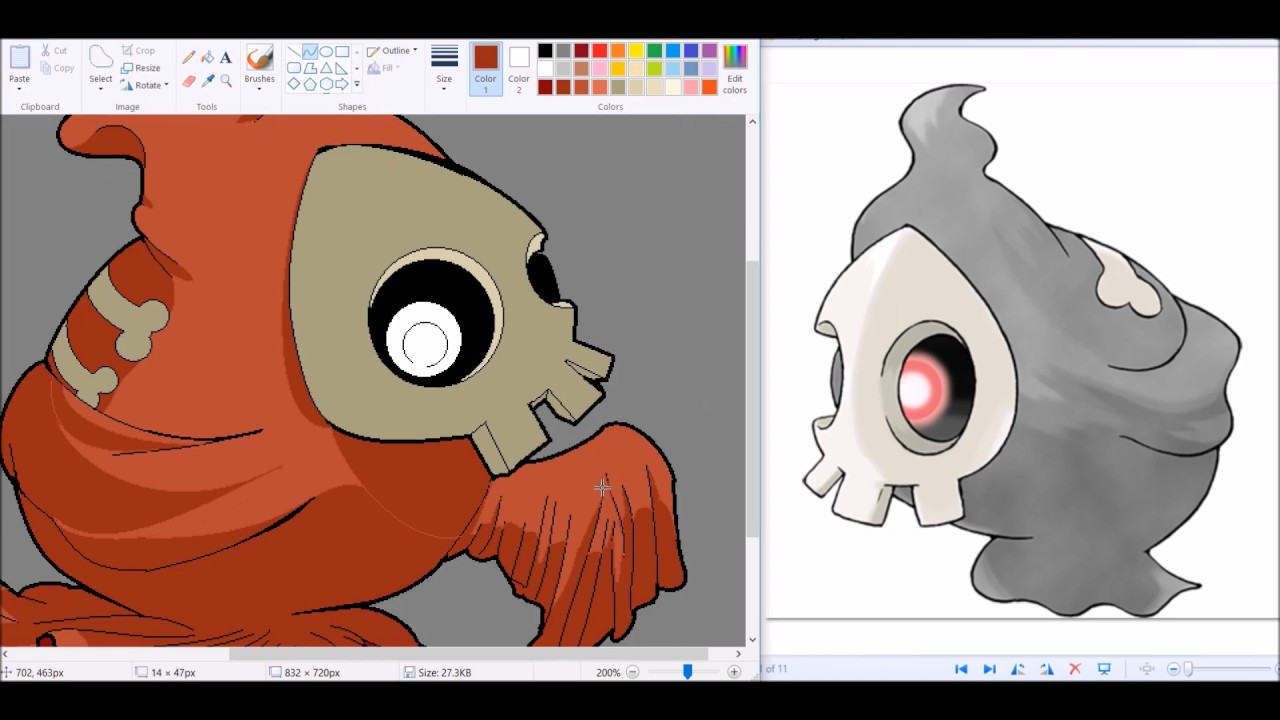The height and width of the screenshot is (720, 1280).
Task: Choose the Pentagon shape
Action: 310,84
